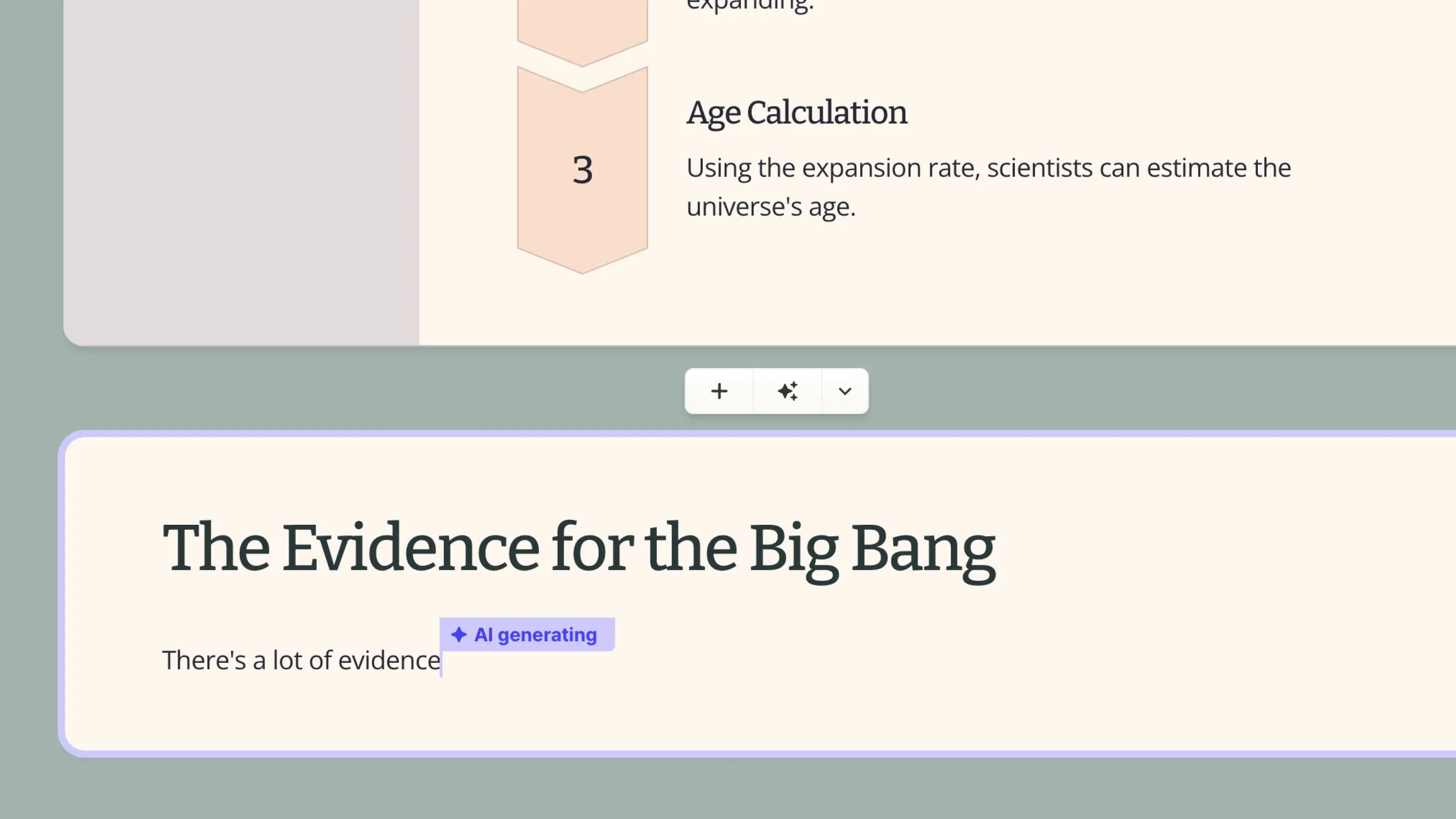Viewport: 1456px width, 819px height.
Task: Click the gray image placeholder panel
Action: (x=241, y=169)
